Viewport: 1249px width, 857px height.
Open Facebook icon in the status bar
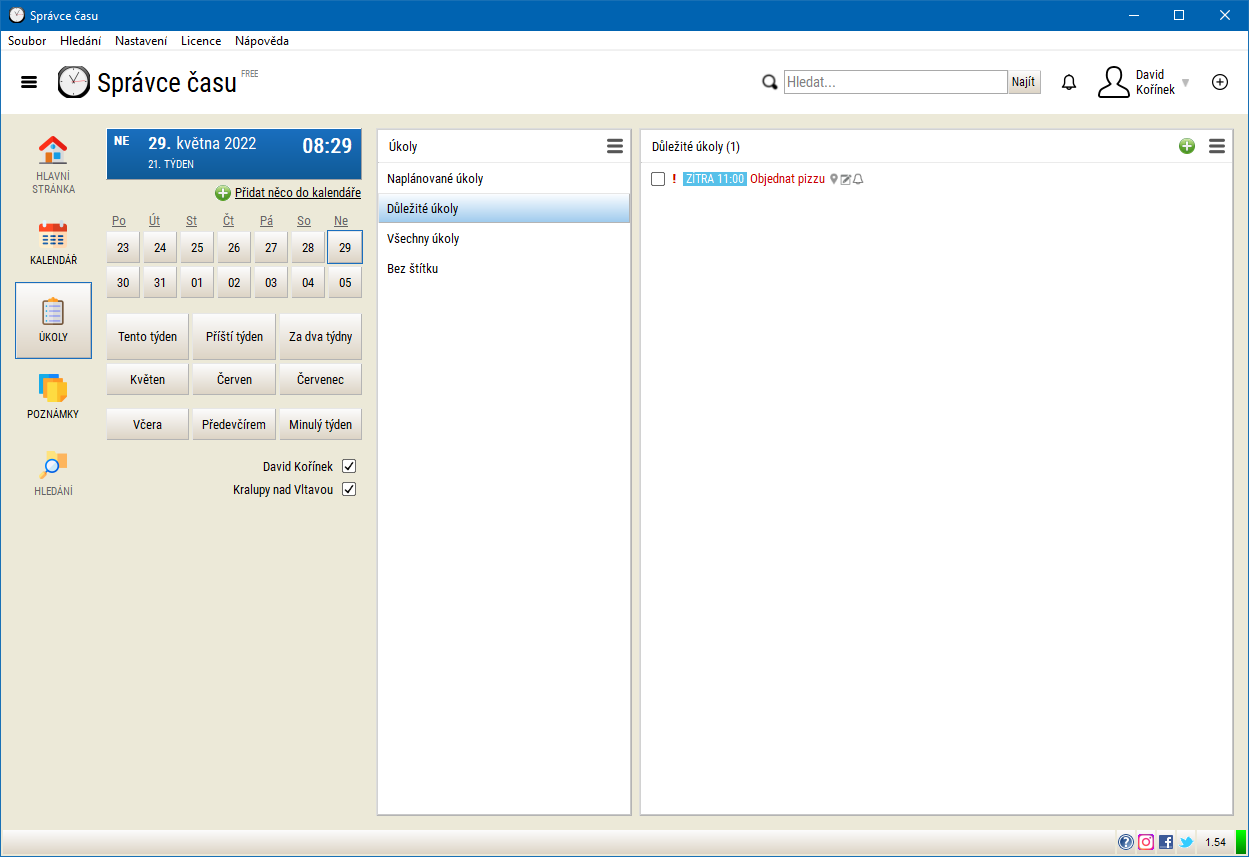coord(1166,842)
